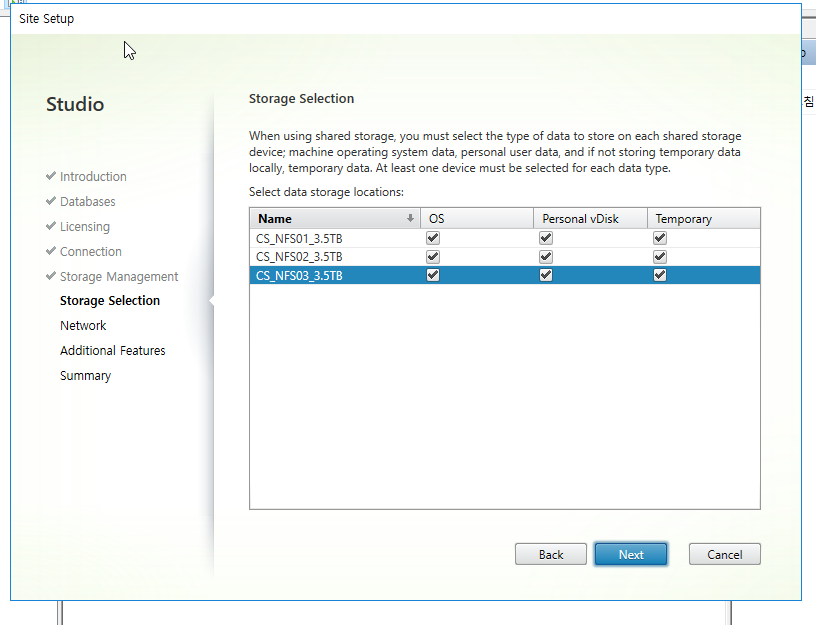Check OS box for CS_NFS01_3.5TB

432,238
